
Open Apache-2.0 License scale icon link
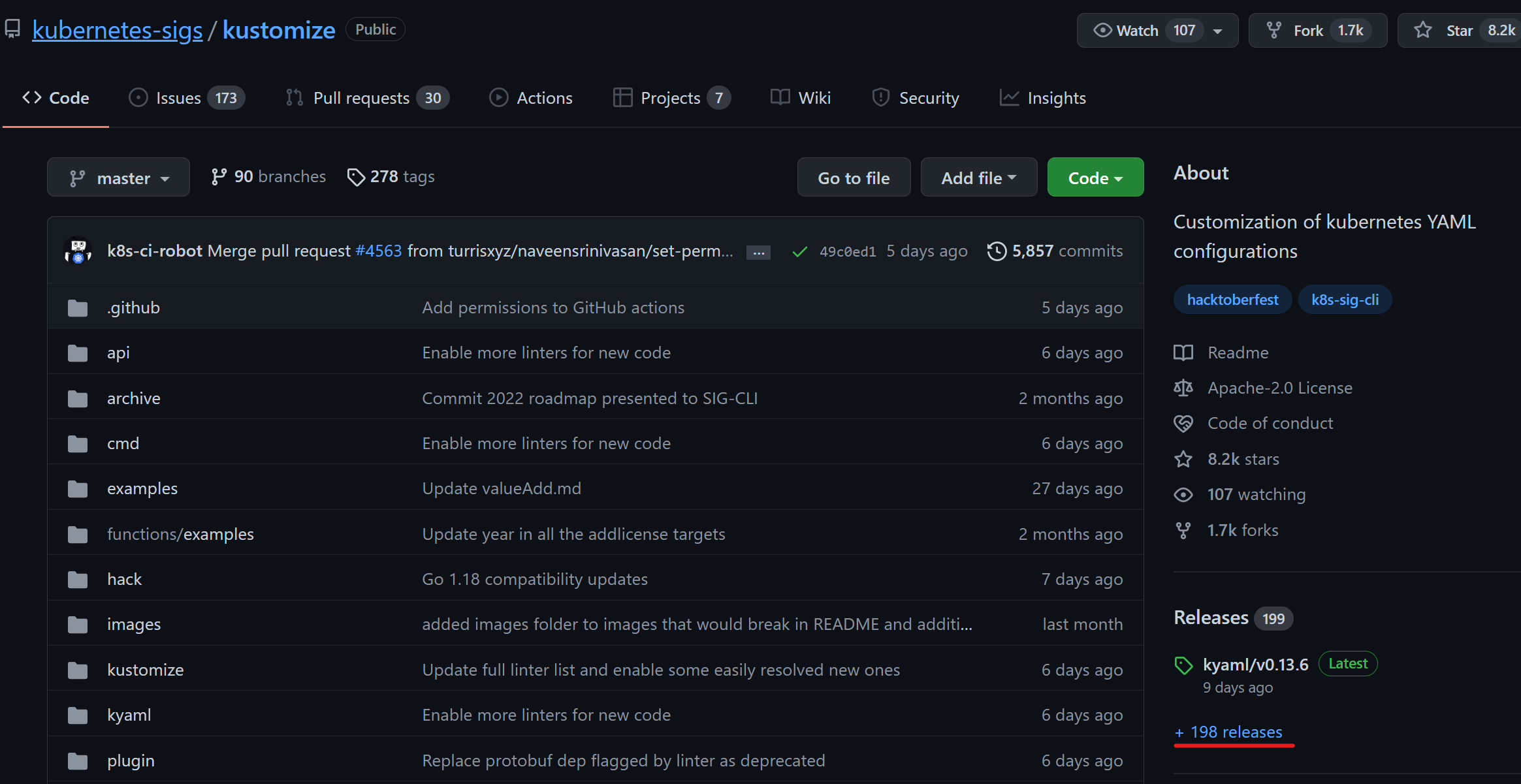(x=1183, y=388)
